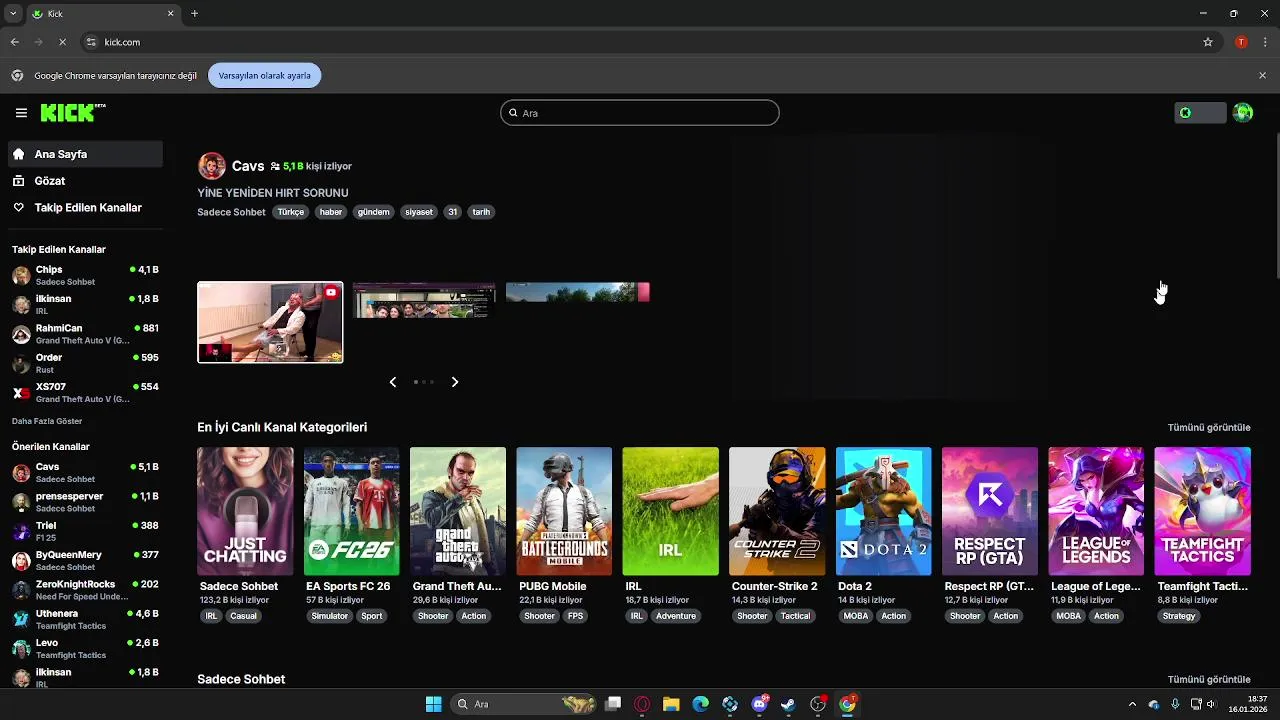Click Varsayılan olarak ayarla button
Viewport: 1280px width, 720px height.
[264, 75]
